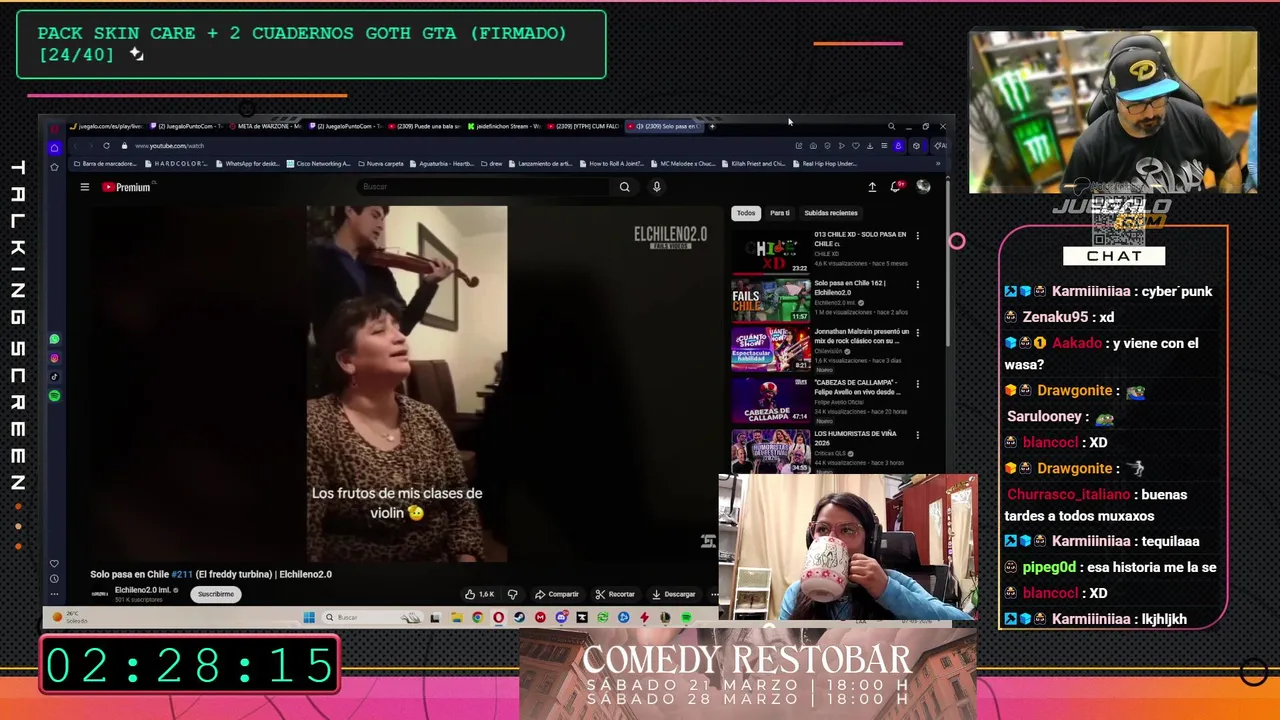Click the YouTube Premium logo

126,187
